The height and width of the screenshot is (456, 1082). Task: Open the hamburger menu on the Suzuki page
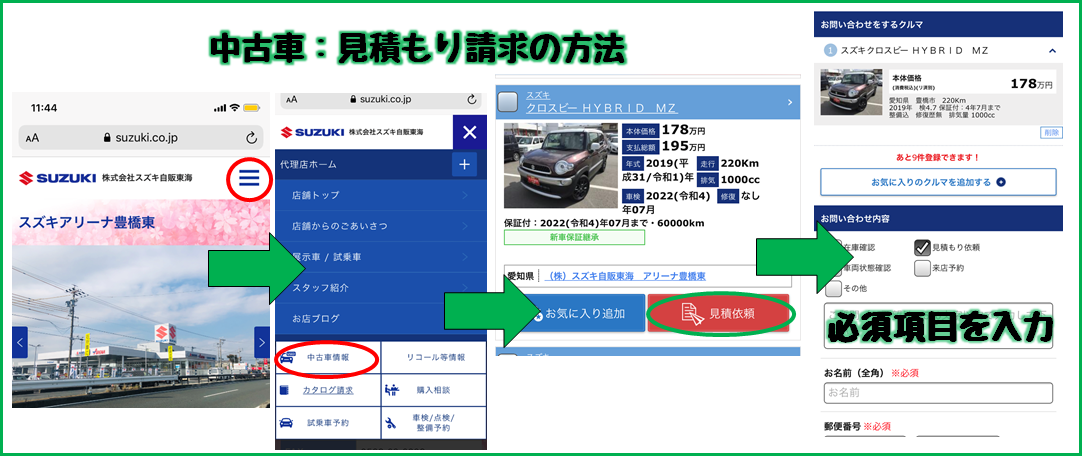[248, 179]
